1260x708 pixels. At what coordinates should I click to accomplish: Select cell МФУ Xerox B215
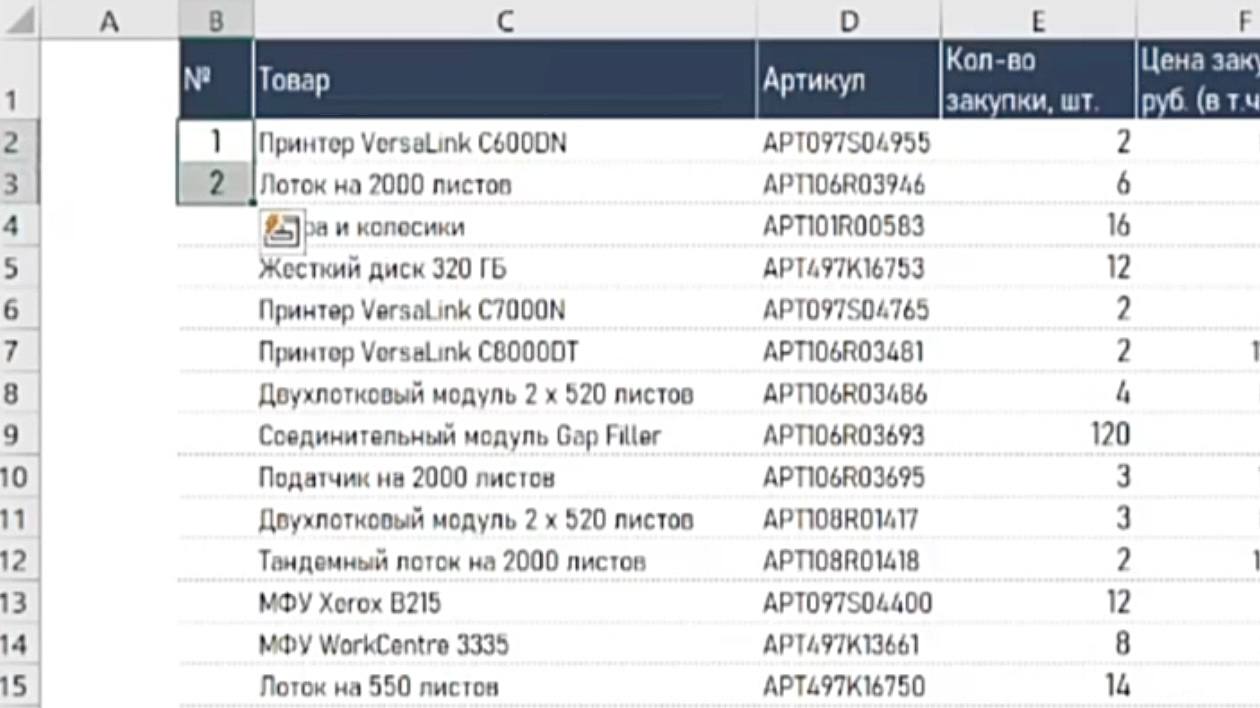(505, 603)
